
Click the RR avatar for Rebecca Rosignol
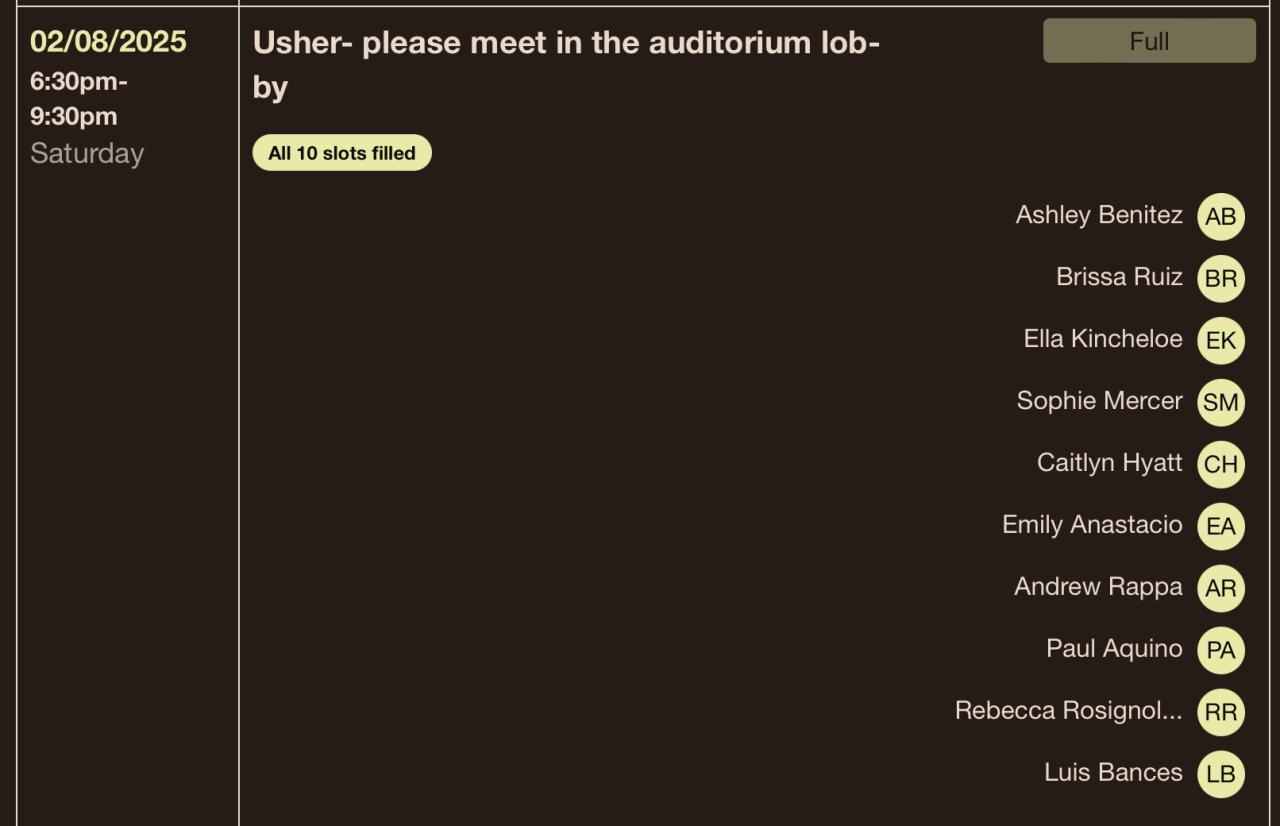point(1220,713)
